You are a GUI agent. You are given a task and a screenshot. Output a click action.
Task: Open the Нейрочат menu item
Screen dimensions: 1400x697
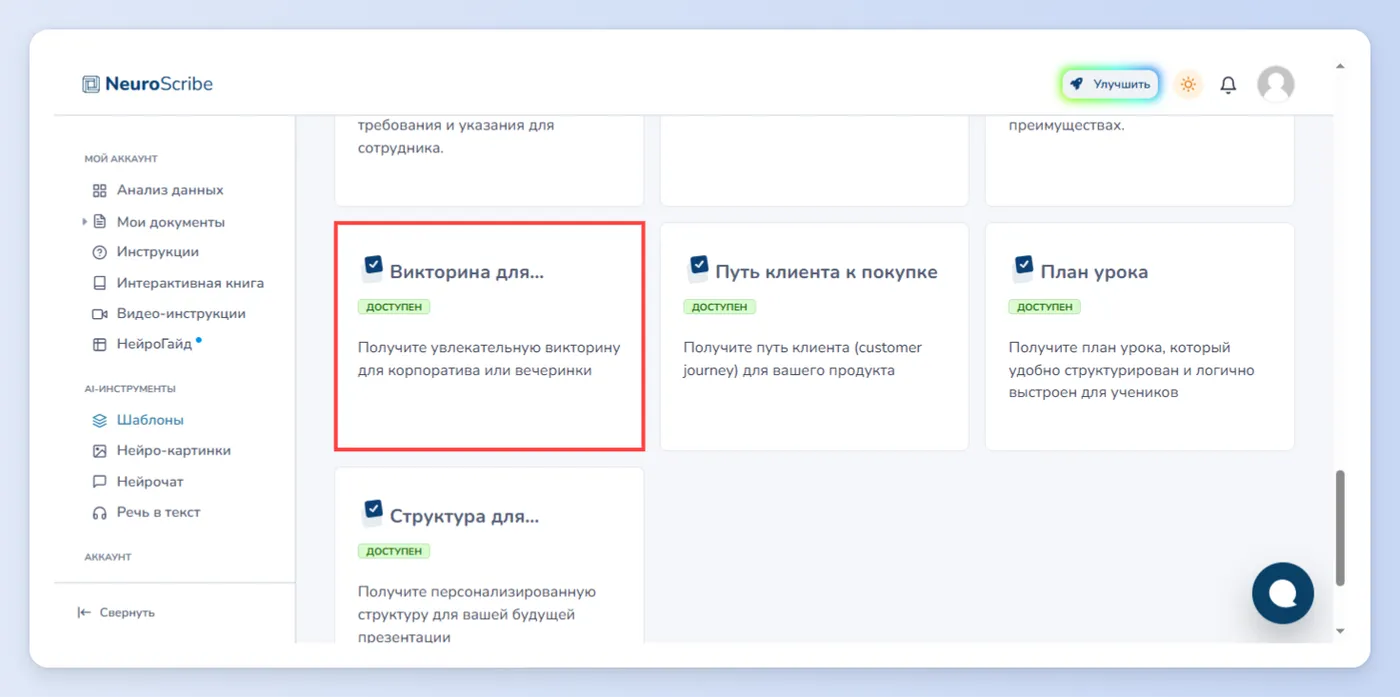150,482
